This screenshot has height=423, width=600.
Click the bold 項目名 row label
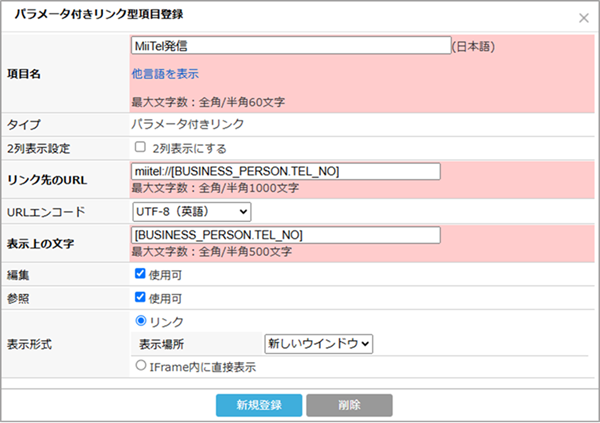pos(26,74)
